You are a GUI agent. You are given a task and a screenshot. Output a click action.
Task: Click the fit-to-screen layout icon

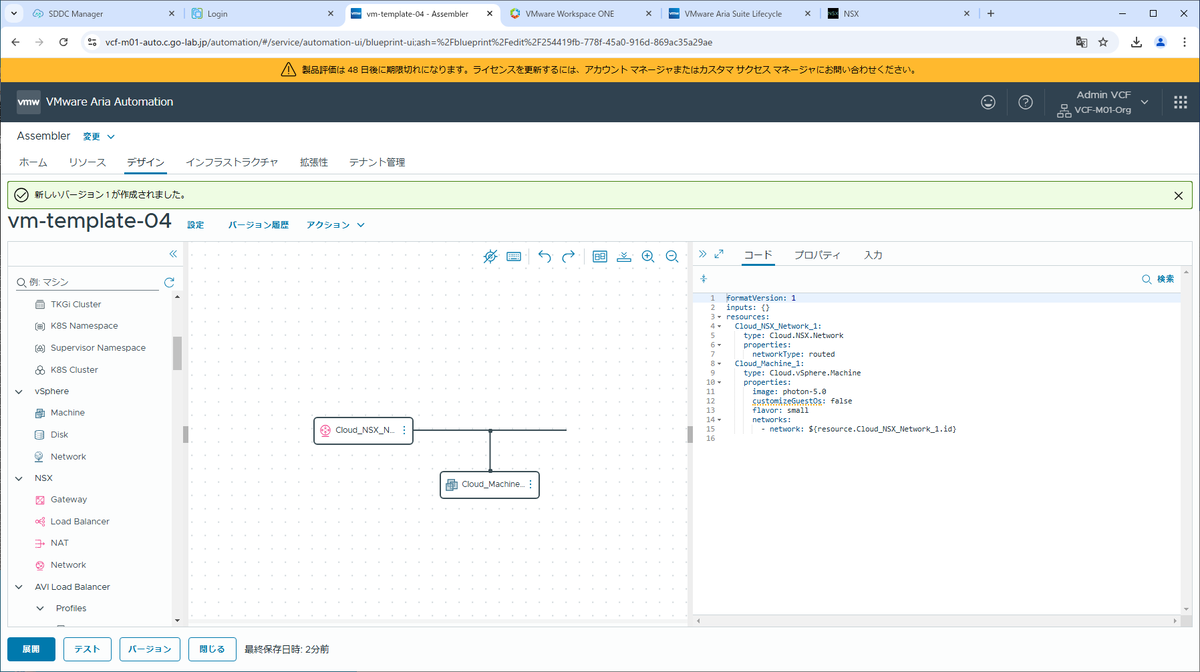(600, 256)
